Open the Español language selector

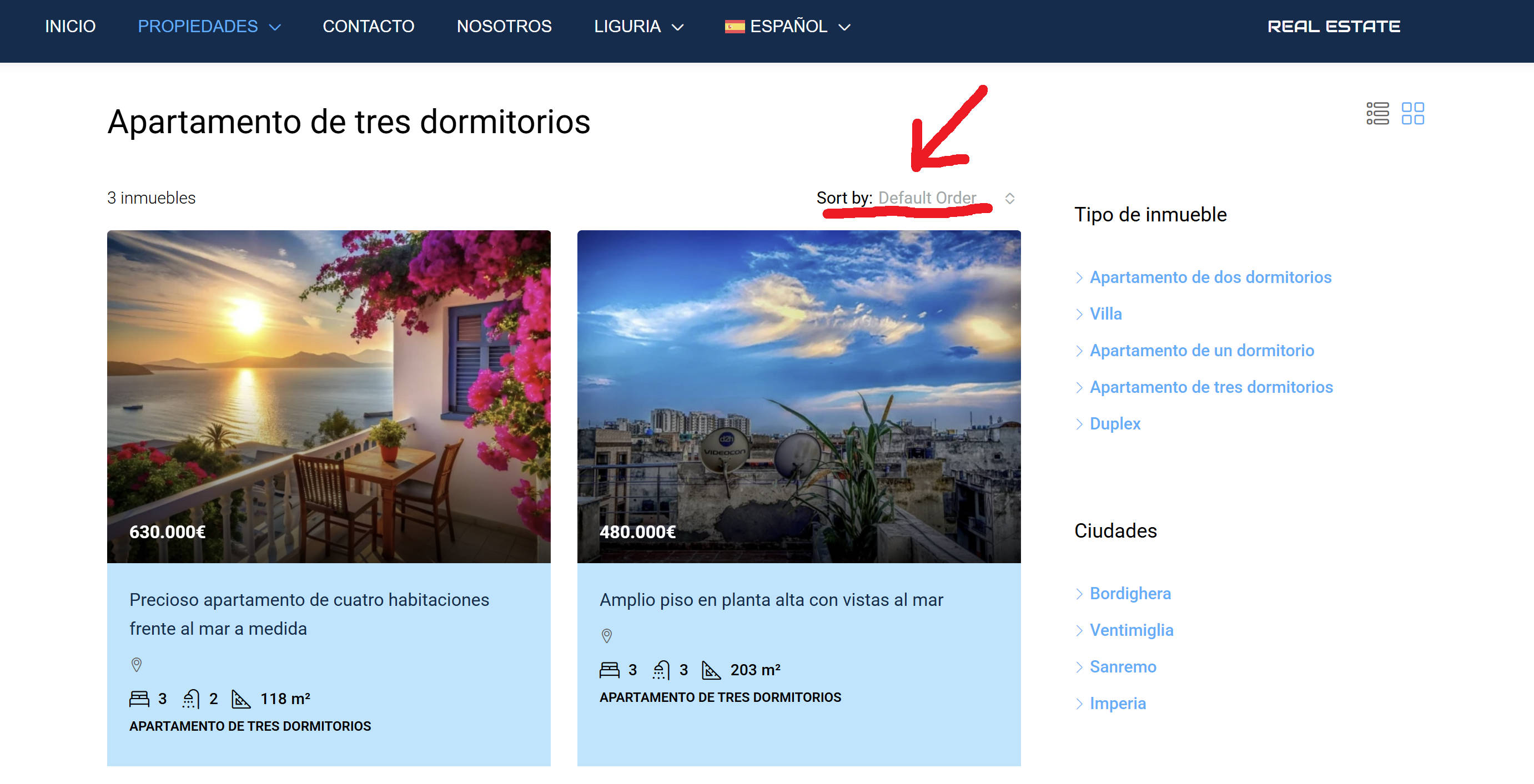[x=788, y=26]
